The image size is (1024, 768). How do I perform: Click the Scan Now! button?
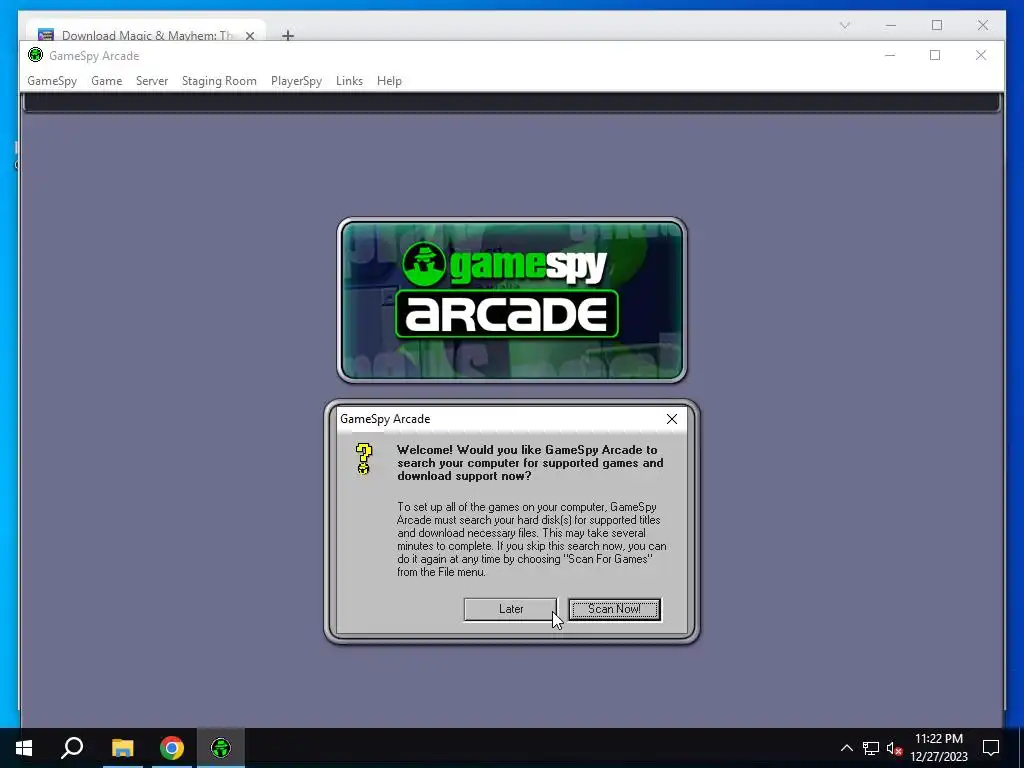(615, 609)
